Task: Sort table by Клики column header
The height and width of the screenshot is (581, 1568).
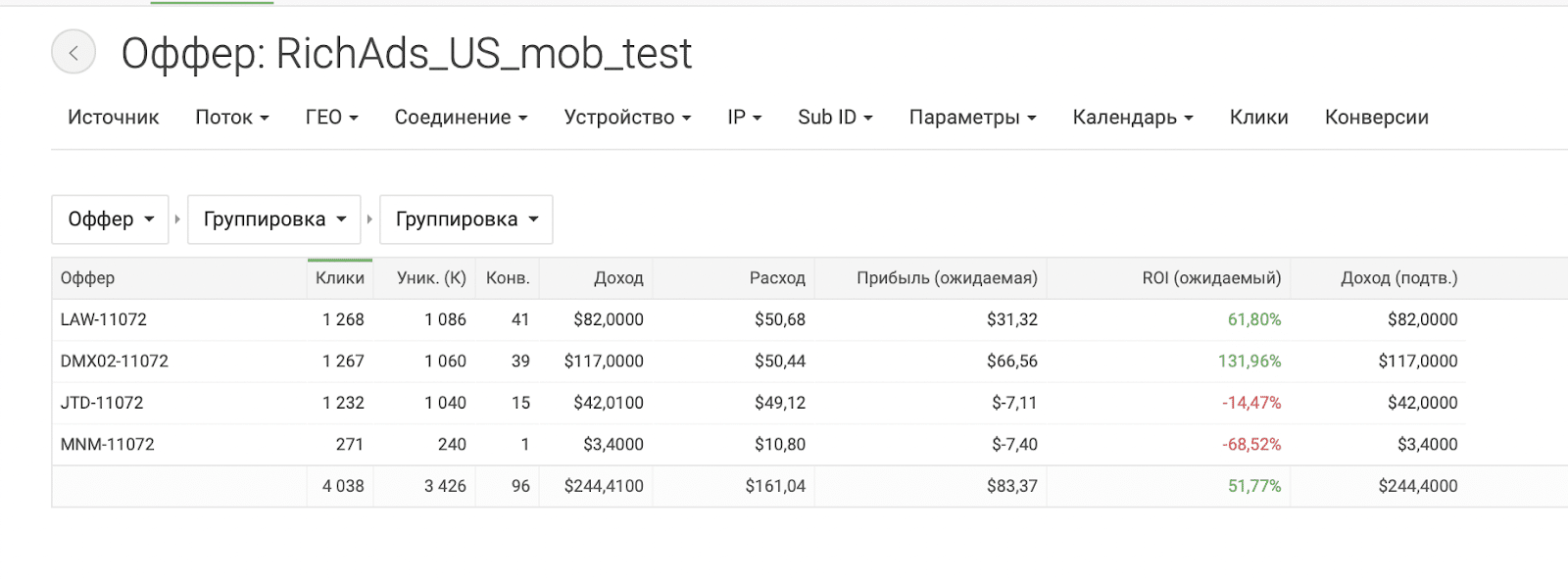Action: 340,278
